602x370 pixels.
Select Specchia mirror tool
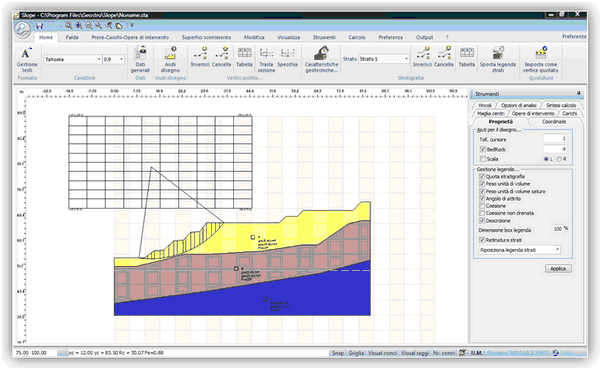click(288, 57)
